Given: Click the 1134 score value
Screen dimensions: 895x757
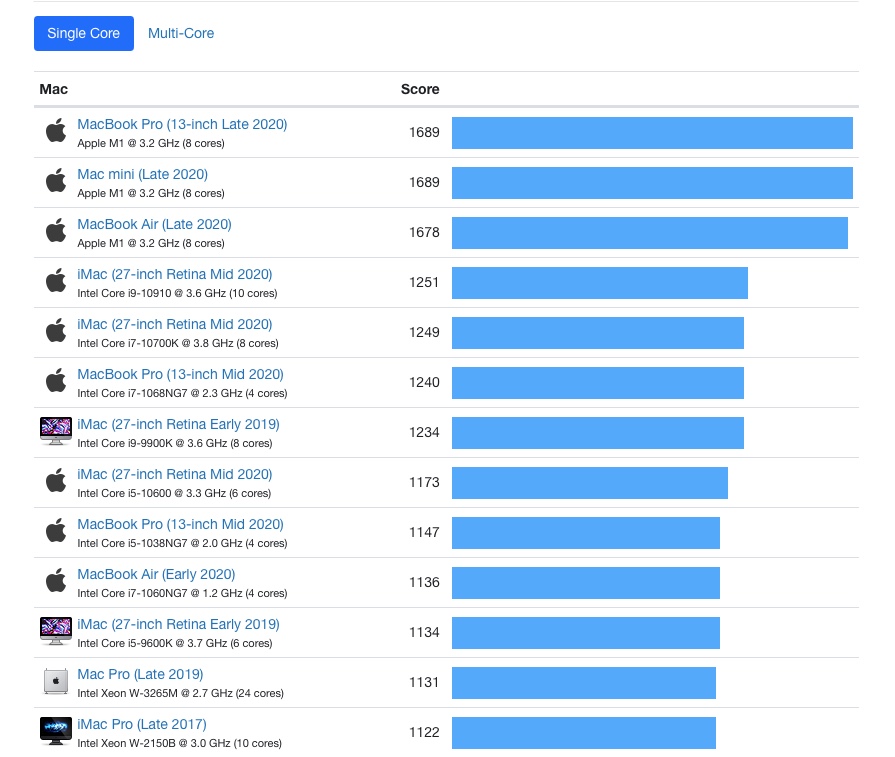Looking at the screenshot, I should 424,632.
